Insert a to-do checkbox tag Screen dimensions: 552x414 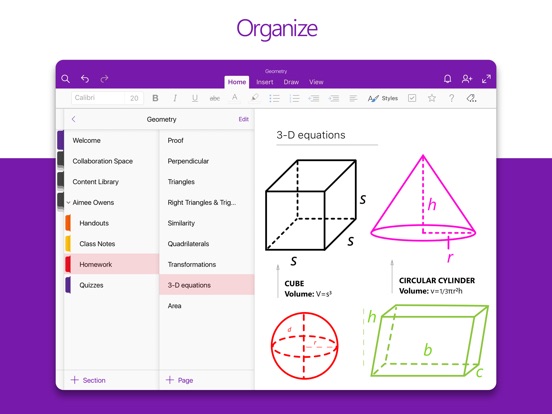tap(412, 98)
